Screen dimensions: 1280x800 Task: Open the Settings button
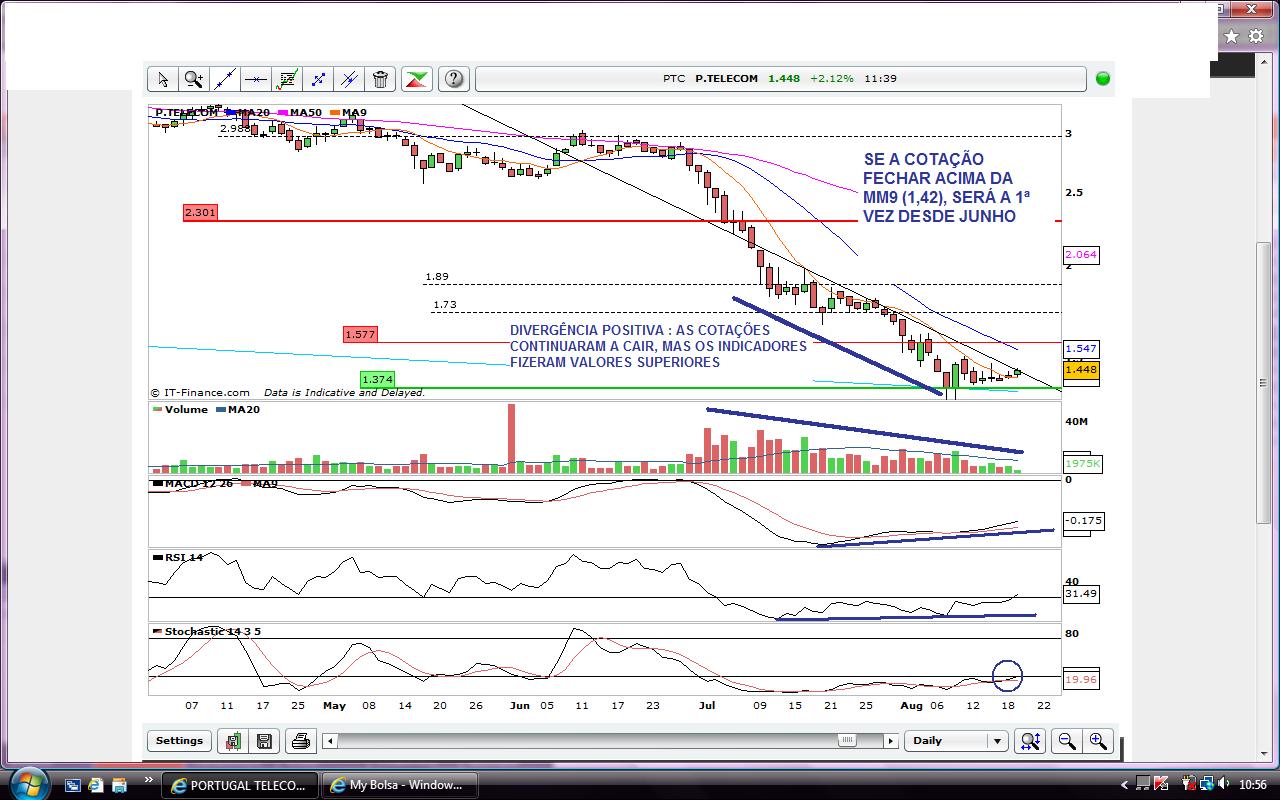(x=179, y=741)
